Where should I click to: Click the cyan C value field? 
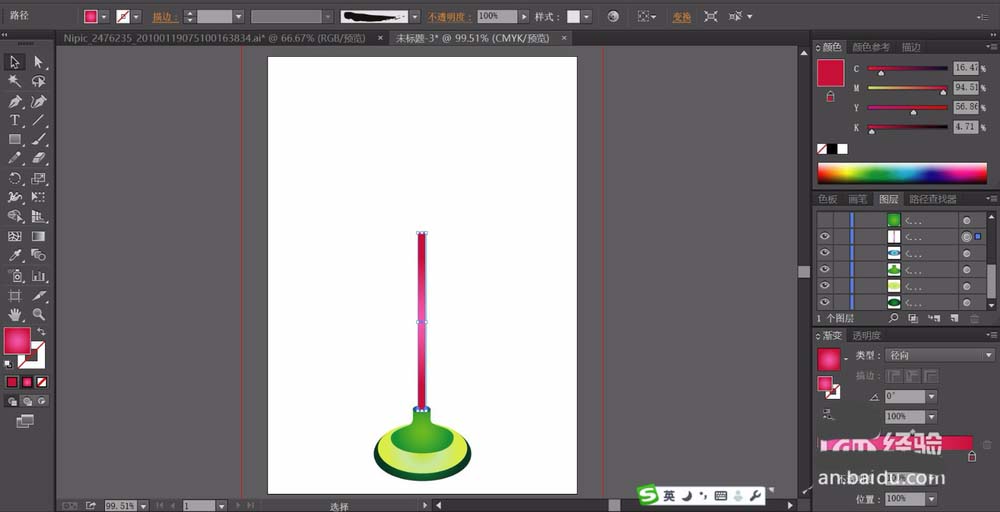966,68
